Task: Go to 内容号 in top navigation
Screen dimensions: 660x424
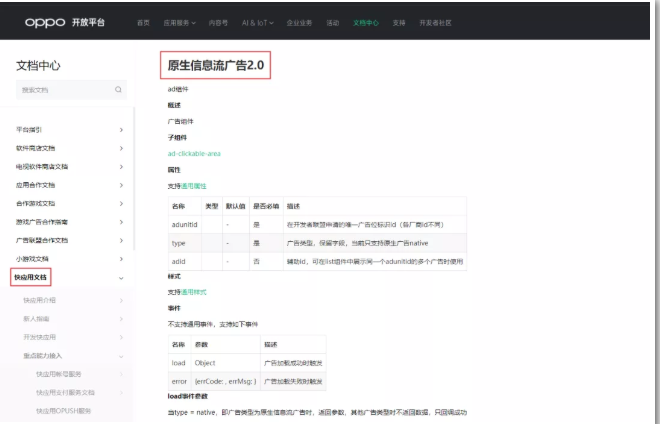Action: point(218,23)
